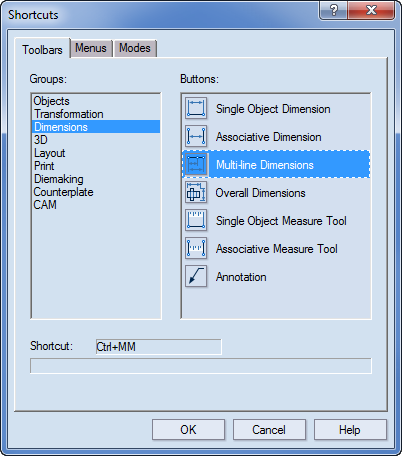
Task: Open Help from the bottom button
Action: pos(350,430)
